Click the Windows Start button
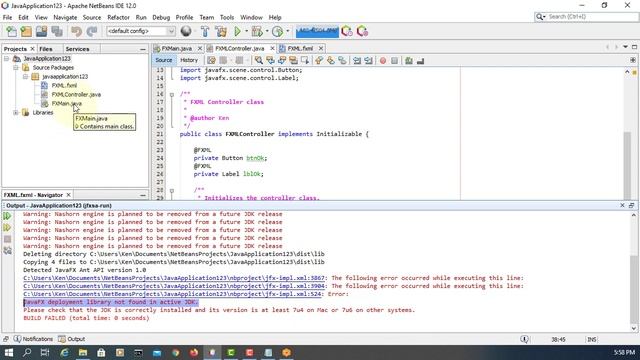 pyautogui.click(x=8, y=353)
